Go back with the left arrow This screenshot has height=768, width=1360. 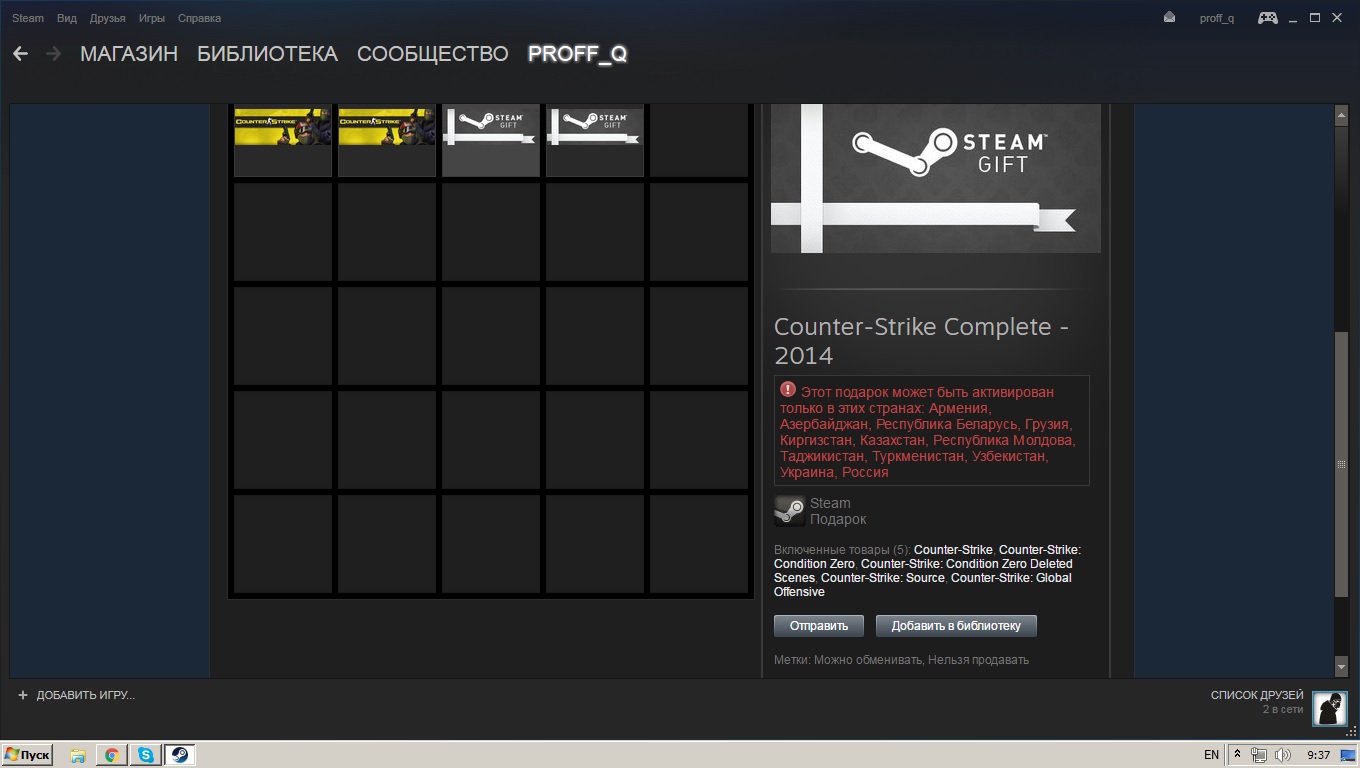20,54
